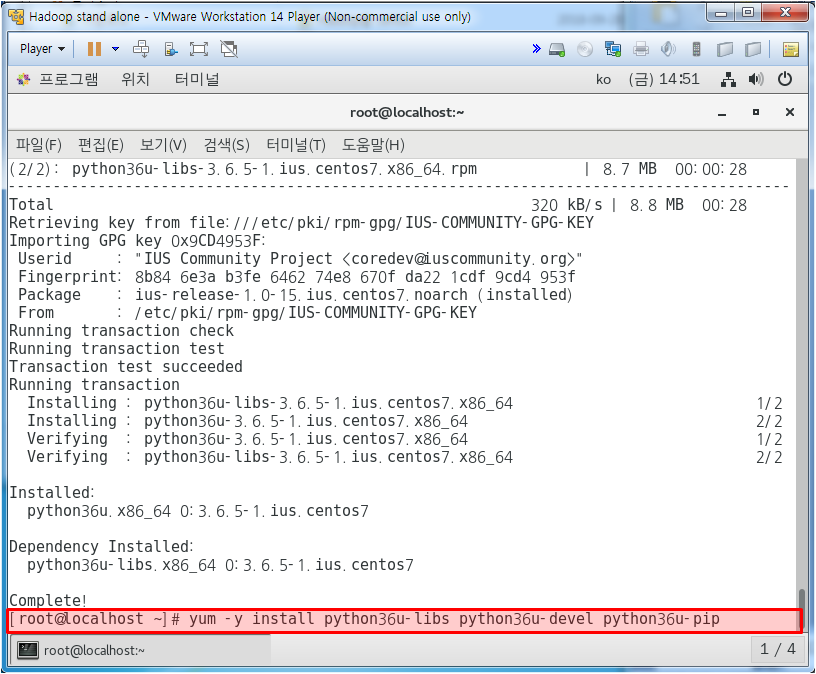Click the USB device icon

[x=696, y=49]
